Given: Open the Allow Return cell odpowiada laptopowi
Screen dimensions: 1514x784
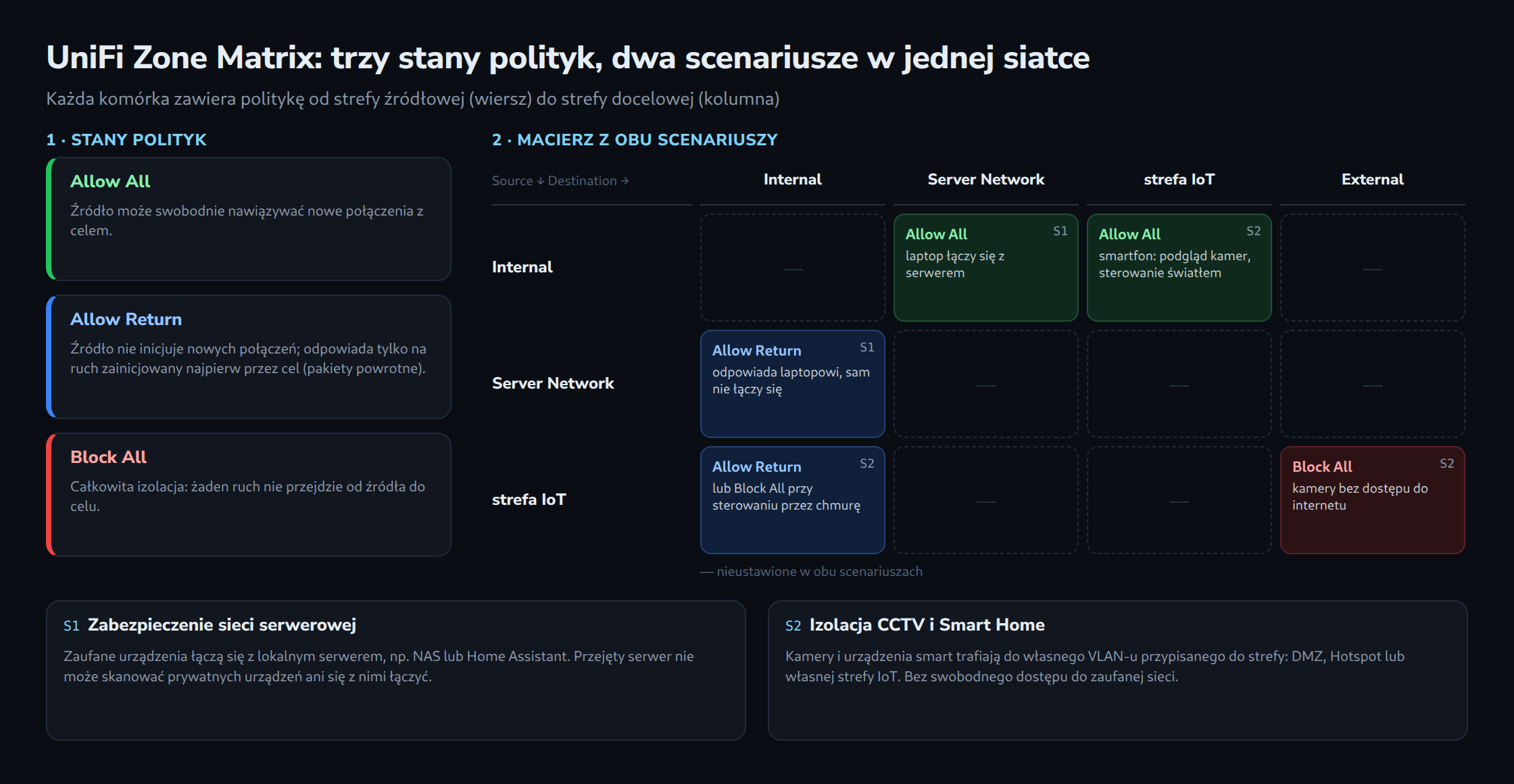Looking at the screenshot, I should 792,384.
